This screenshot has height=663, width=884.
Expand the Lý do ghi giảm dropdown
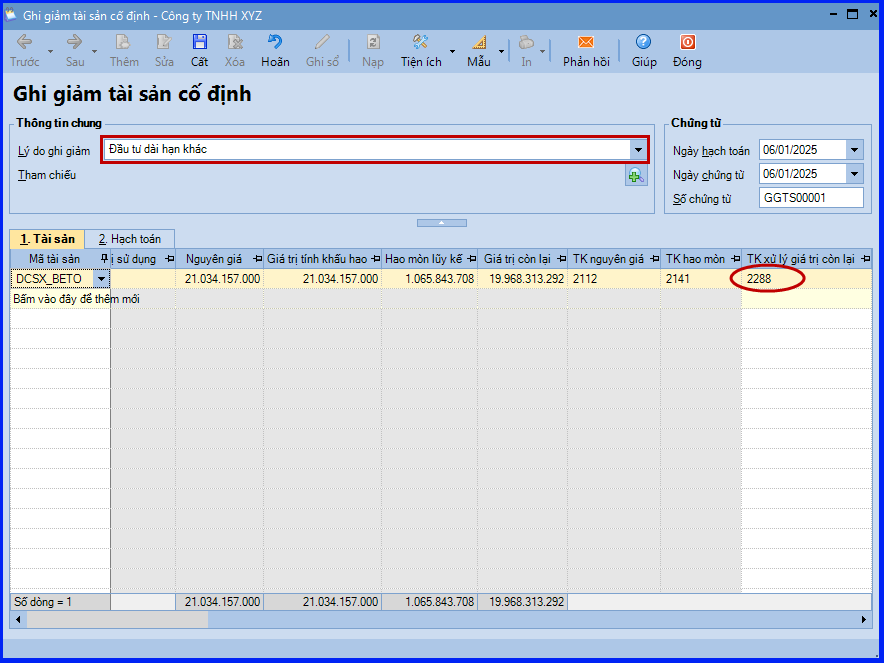tap(638, 150)
